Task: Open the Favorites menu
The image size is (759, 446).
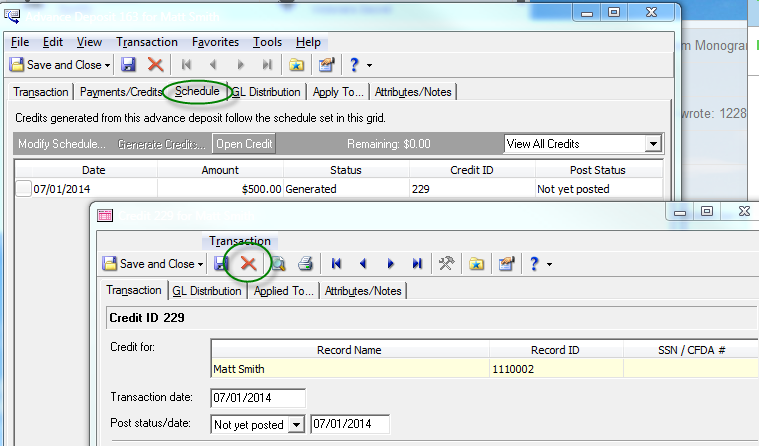Action: point(215,42)
